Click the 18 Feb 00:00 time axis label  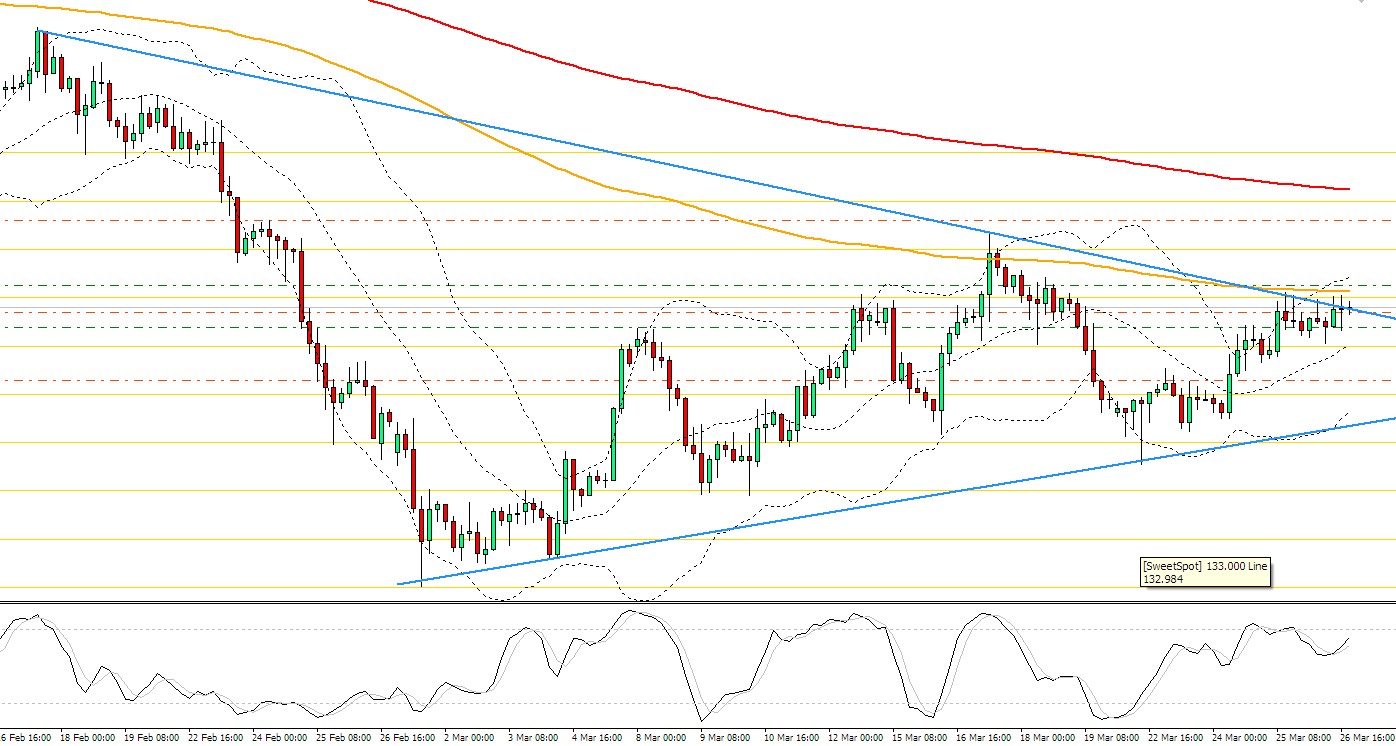[90, 738]
